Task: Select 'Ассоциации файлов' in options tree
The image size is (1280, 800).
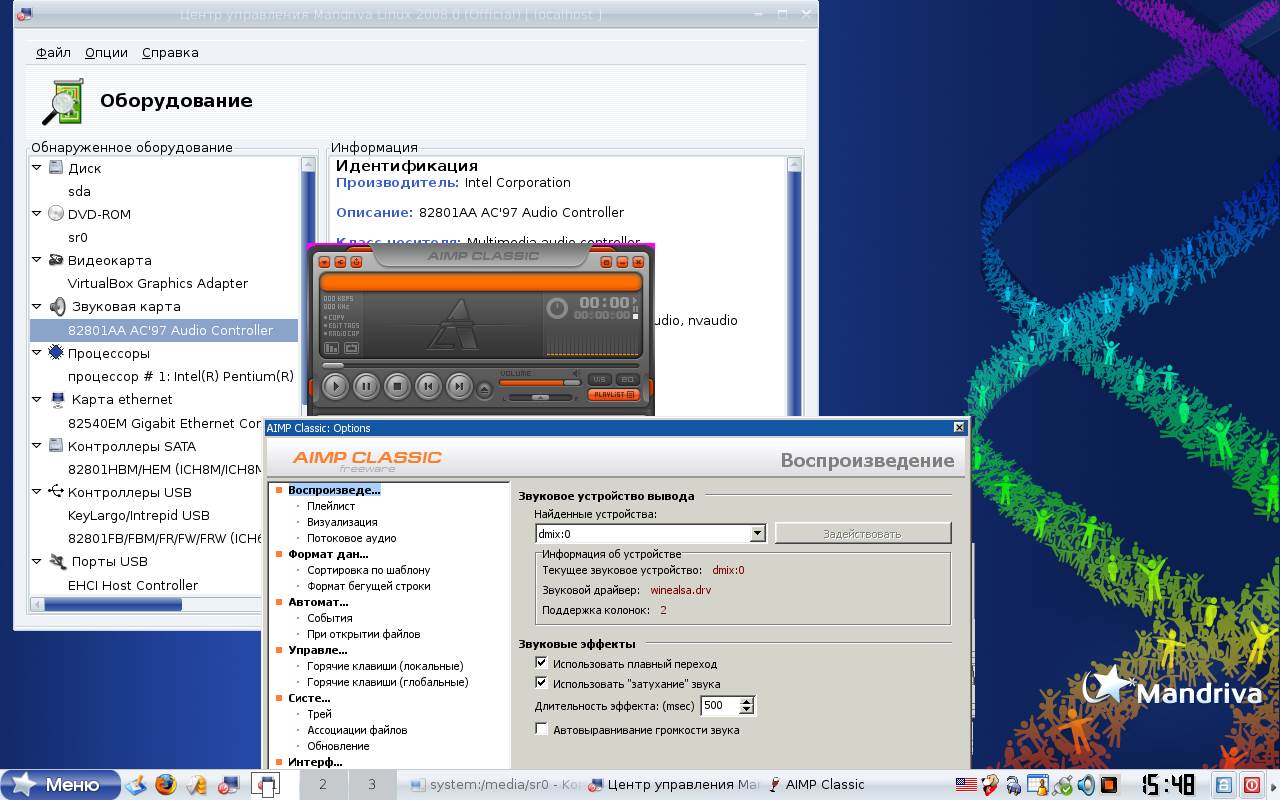Action: tap(357, 730)
